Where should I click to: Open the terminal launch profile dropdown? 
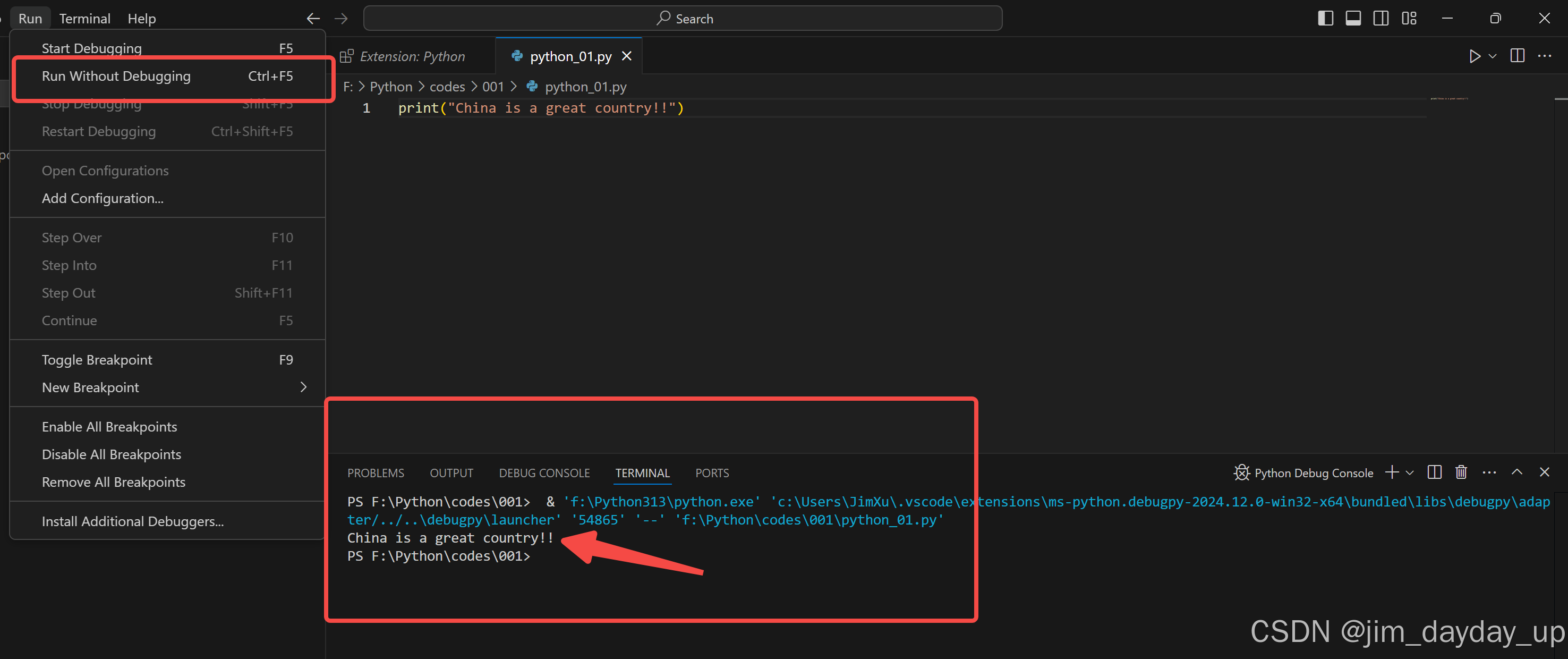[x=1410, y=472]
